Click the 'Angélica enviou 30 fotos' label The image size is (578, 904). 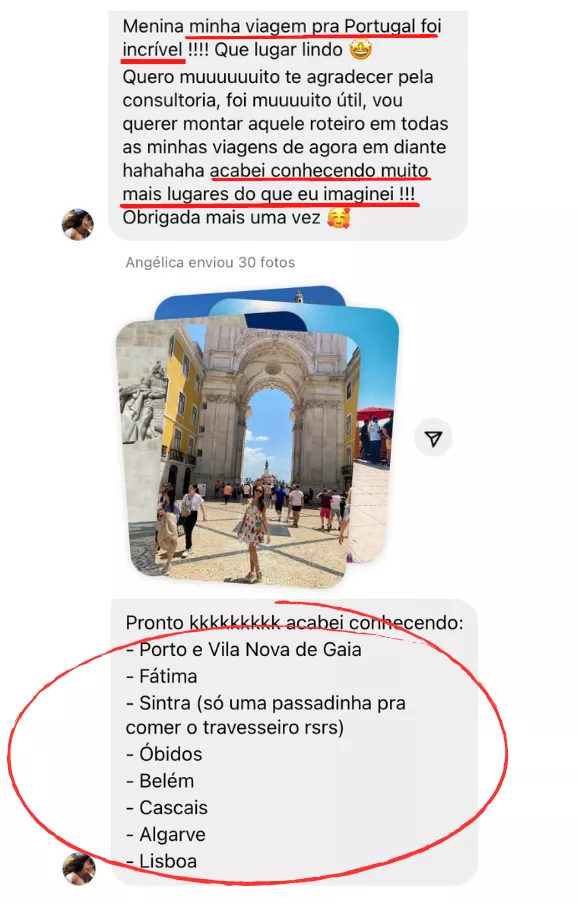210,263
